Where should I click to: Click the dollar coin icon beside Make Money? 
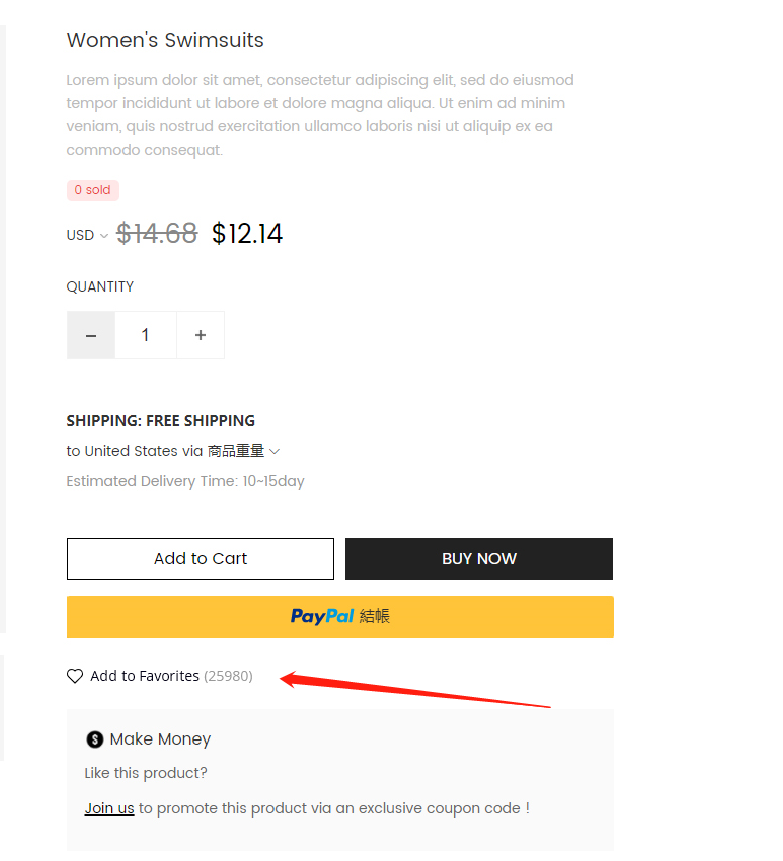(x=95, y=740)
